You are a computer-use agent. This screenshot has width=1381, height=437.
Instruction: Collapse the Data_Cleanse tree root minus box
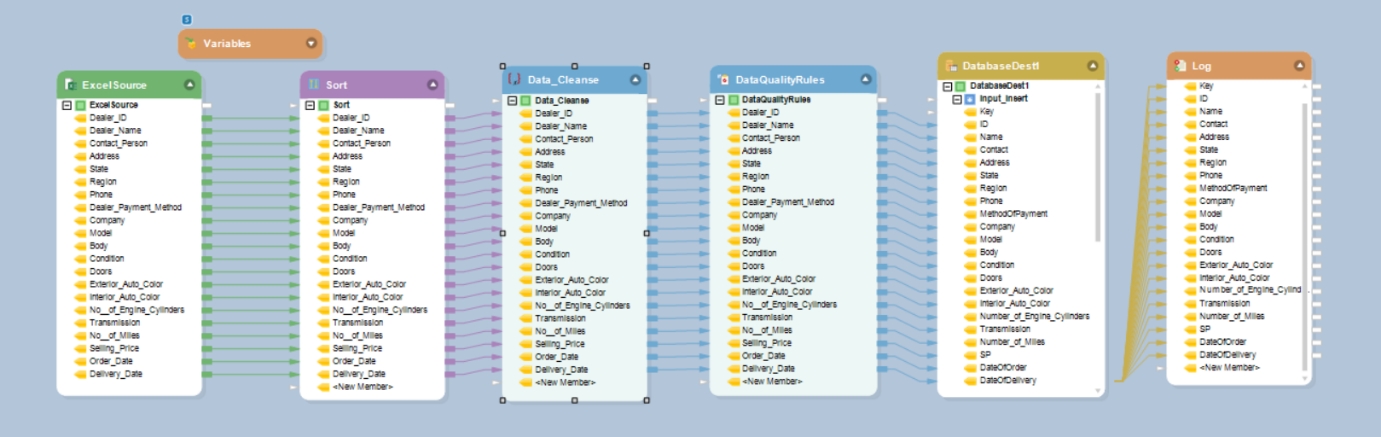512,100
